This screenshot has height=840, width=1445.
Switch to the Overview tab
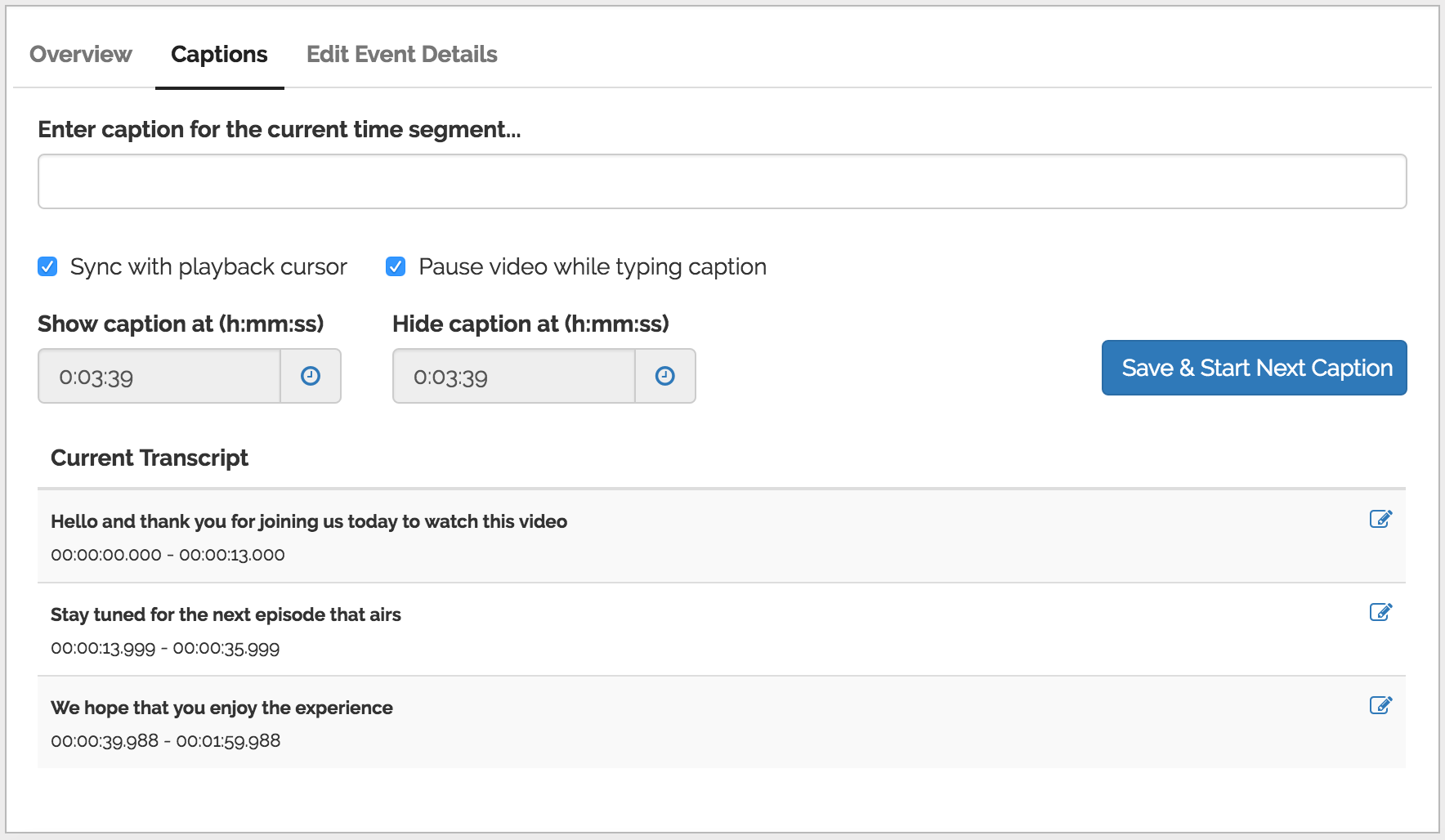(80, 54)
